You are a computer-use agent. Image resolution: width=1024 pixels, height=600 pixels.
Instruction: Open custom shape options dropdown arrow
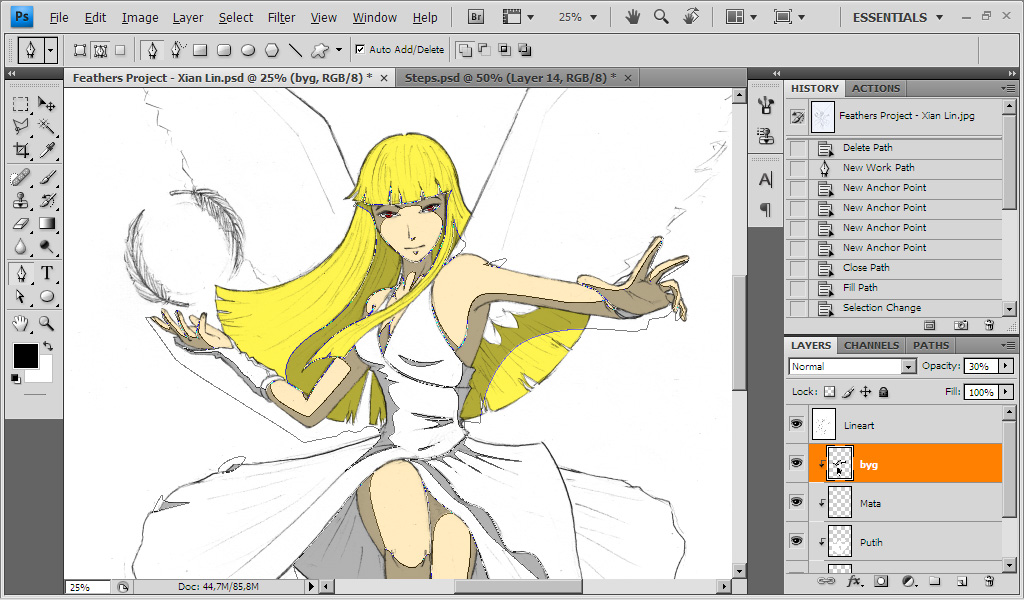click(338, 50)
